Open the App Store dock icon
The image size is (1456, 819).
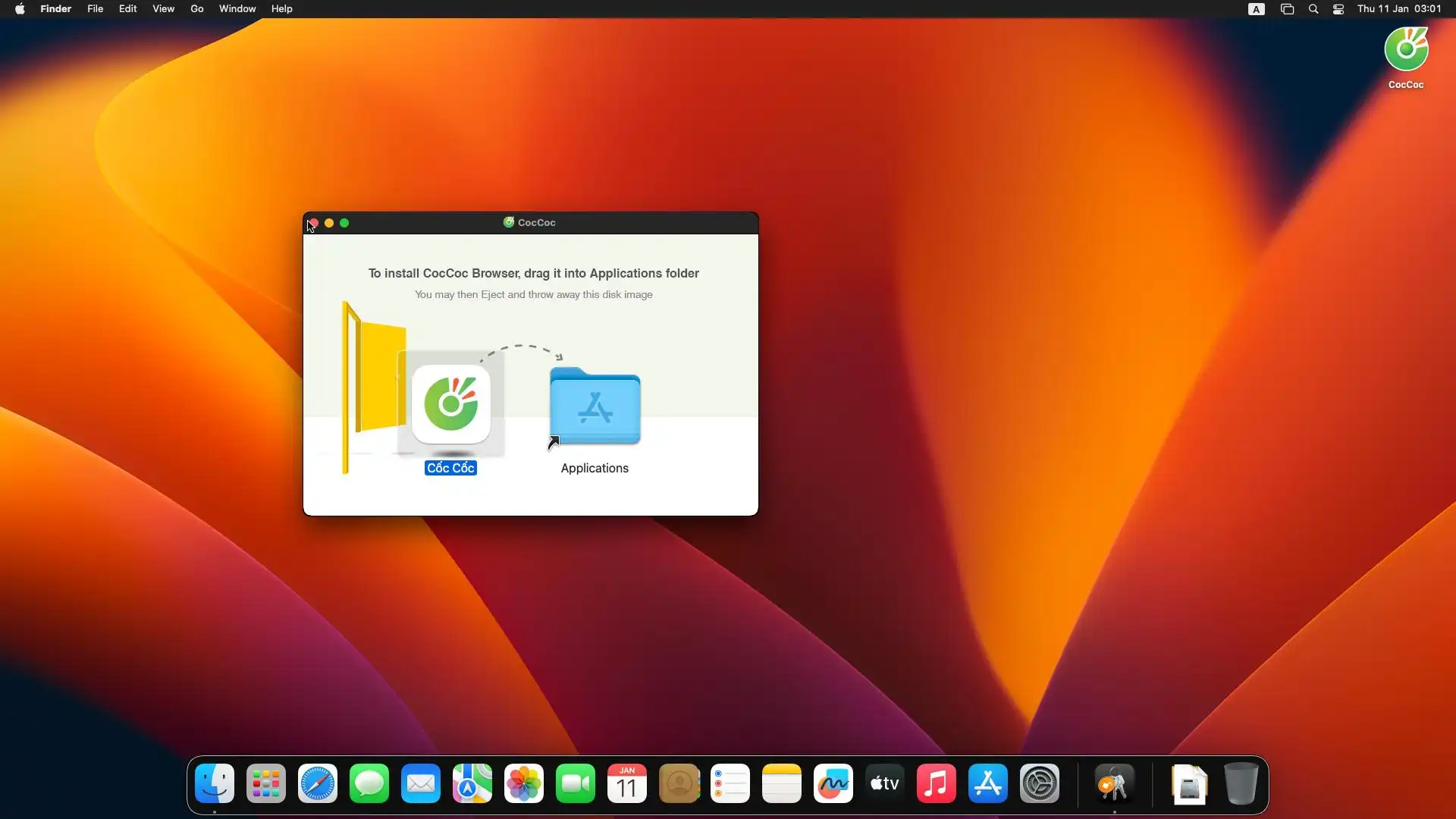coord(988,783)
